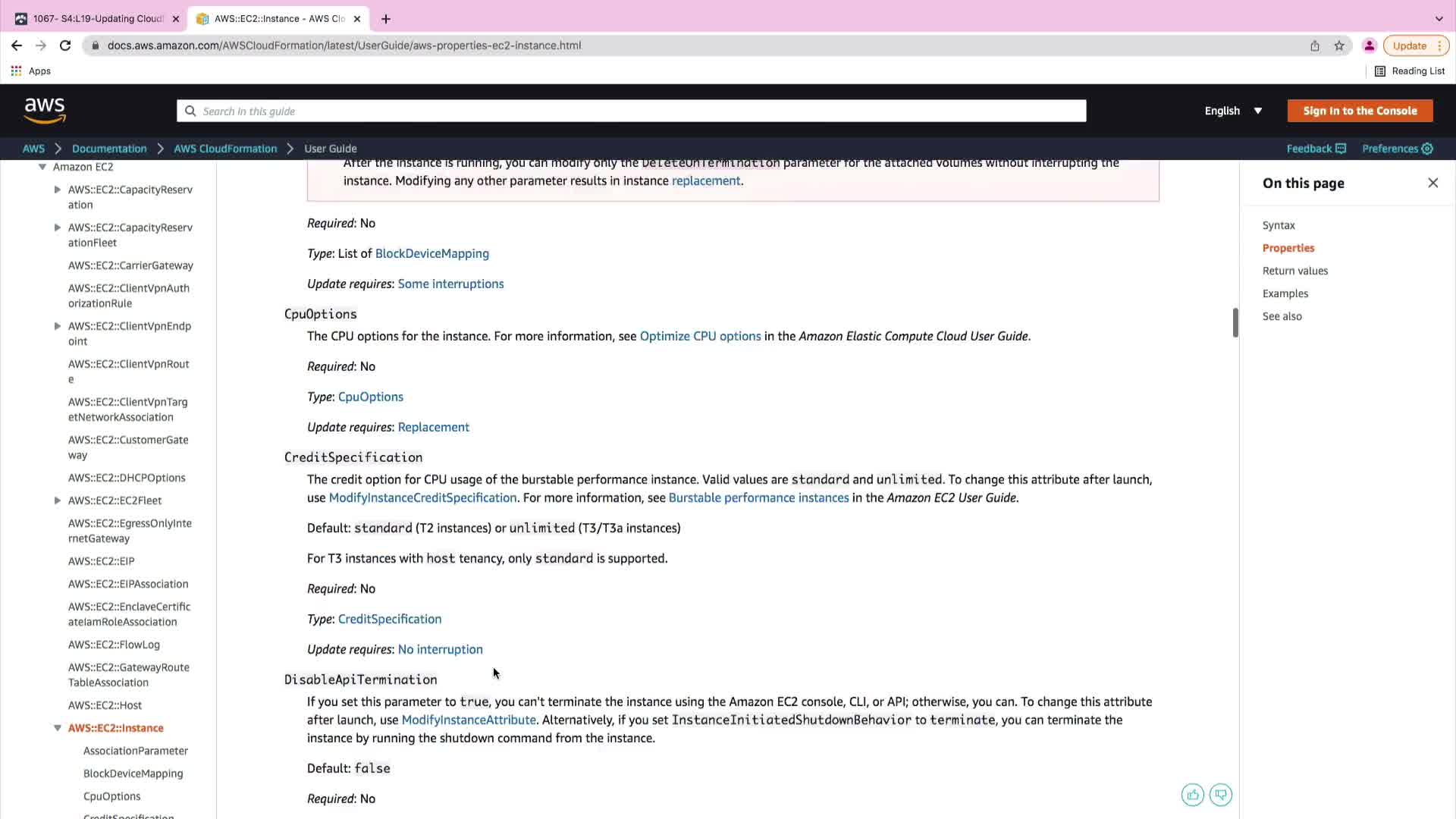The height and width of the screenshot is (819, 1456).
Task: Click the share page icon
Action: pyautogui.click(x=1315, y=45)
